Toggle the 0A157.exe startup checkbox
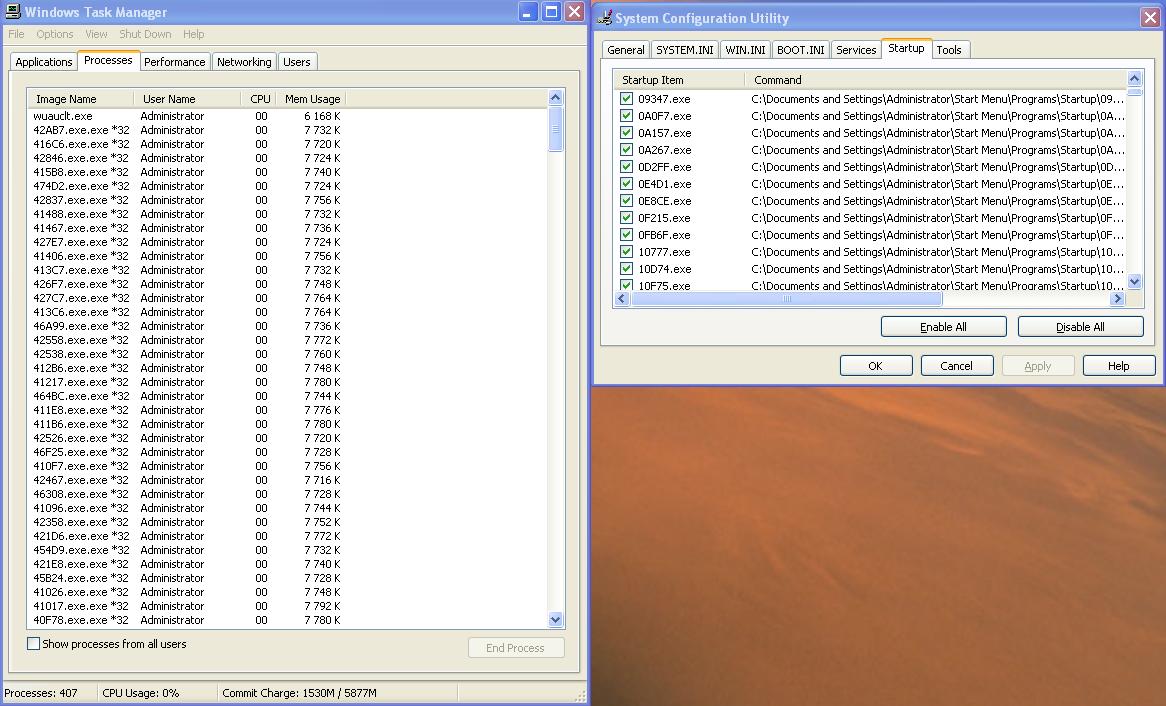The image size is (1166, 706). [626, 133]
